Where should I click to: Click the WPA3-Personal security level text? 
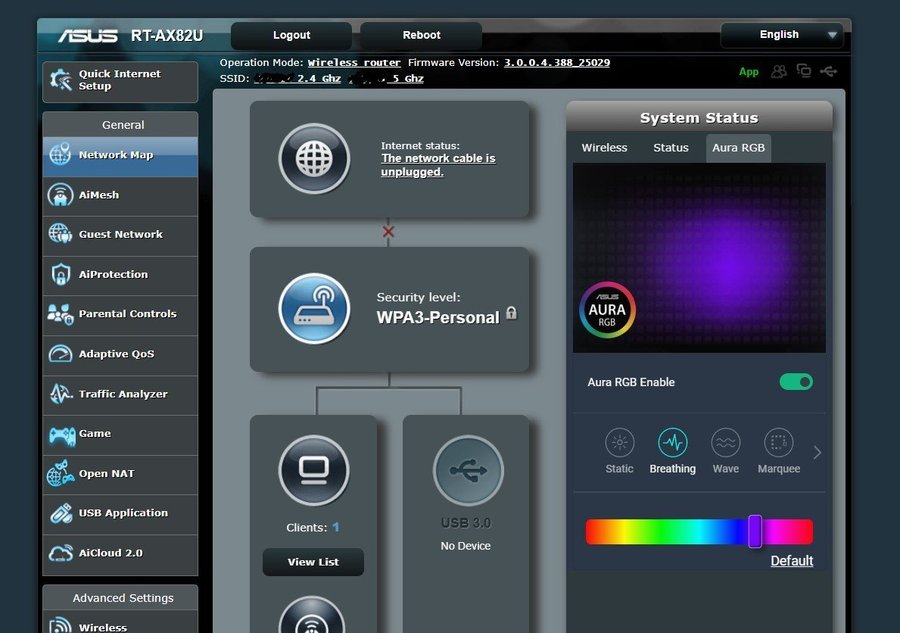[x=437, y=317]
